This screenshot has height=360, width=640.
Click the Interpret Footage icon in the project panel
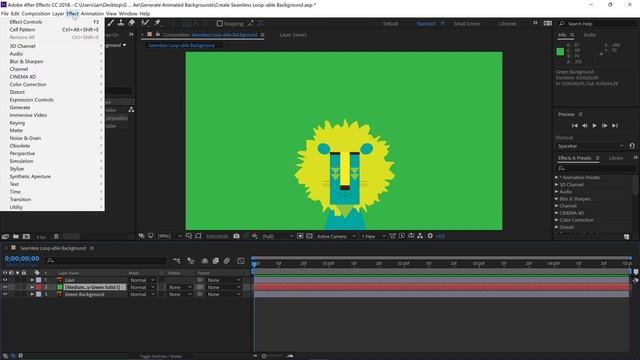pos(5,236)
